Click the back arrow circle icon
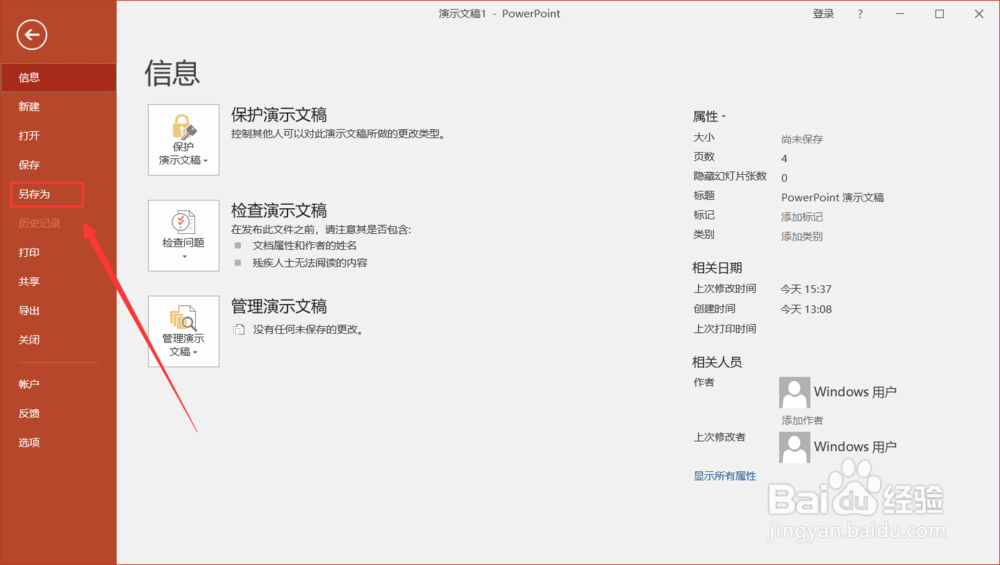This screenshot has width=1000, height=565. pos(32,34)
